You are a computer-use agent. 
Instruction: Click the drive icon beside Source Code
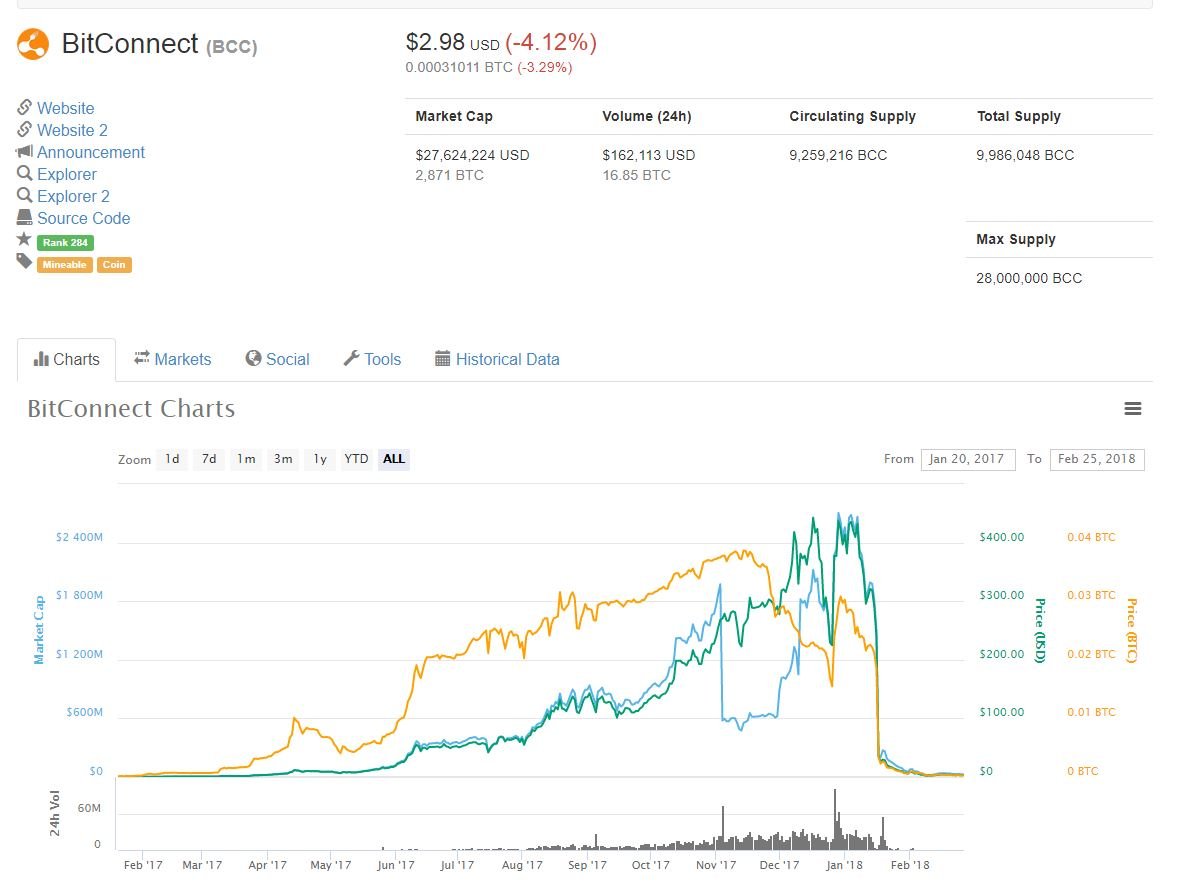pos(24,217)
